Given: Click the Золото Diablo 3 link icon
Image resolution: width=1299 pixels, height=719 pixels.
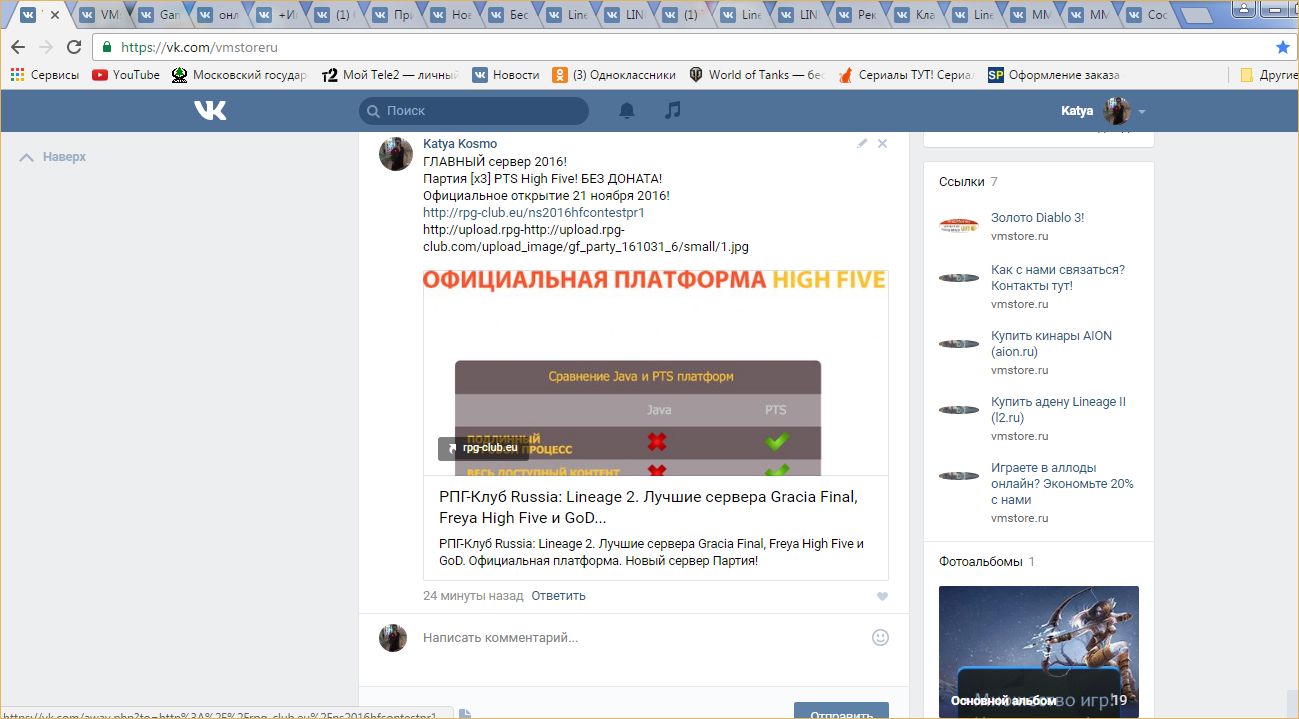Looking at the screenshot, I should [x=959, y=226].
